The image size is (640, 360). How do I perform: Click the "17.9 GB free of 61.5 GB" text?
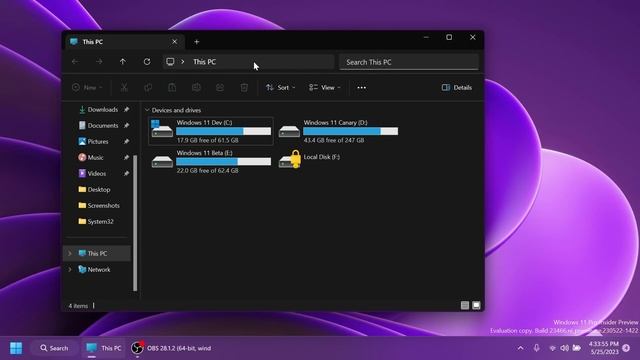tap(208, 140)
